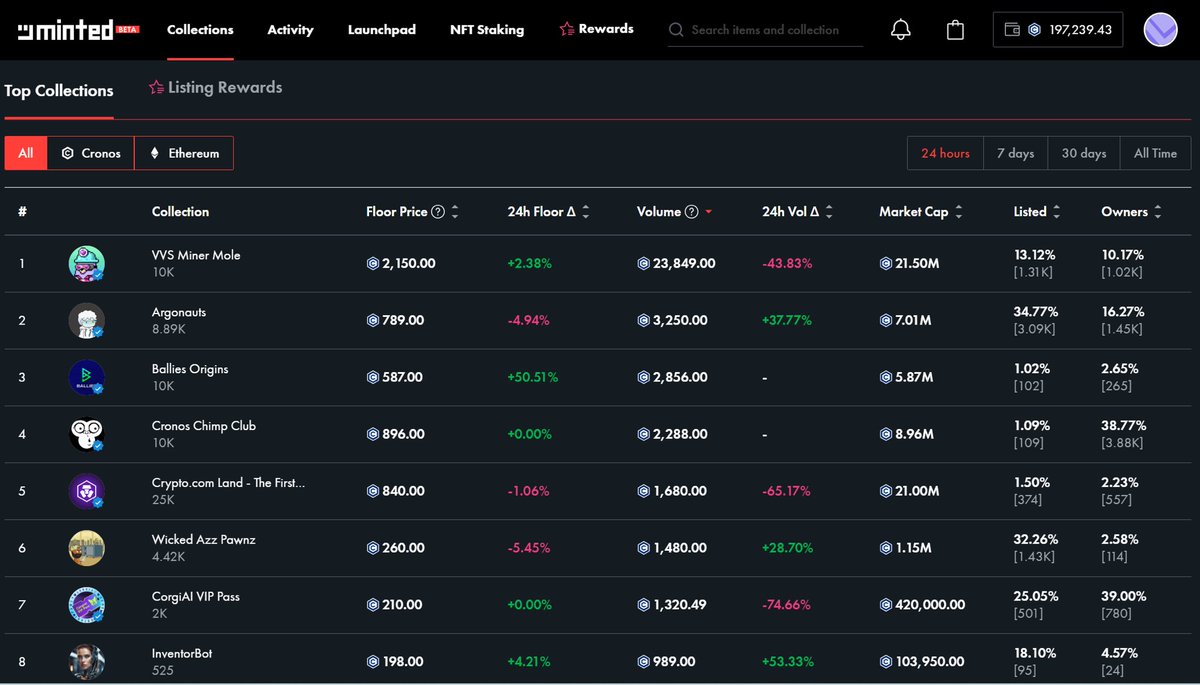Open the Crypto.com Land avatar
Screen dimensions: 1200x685
87,492
